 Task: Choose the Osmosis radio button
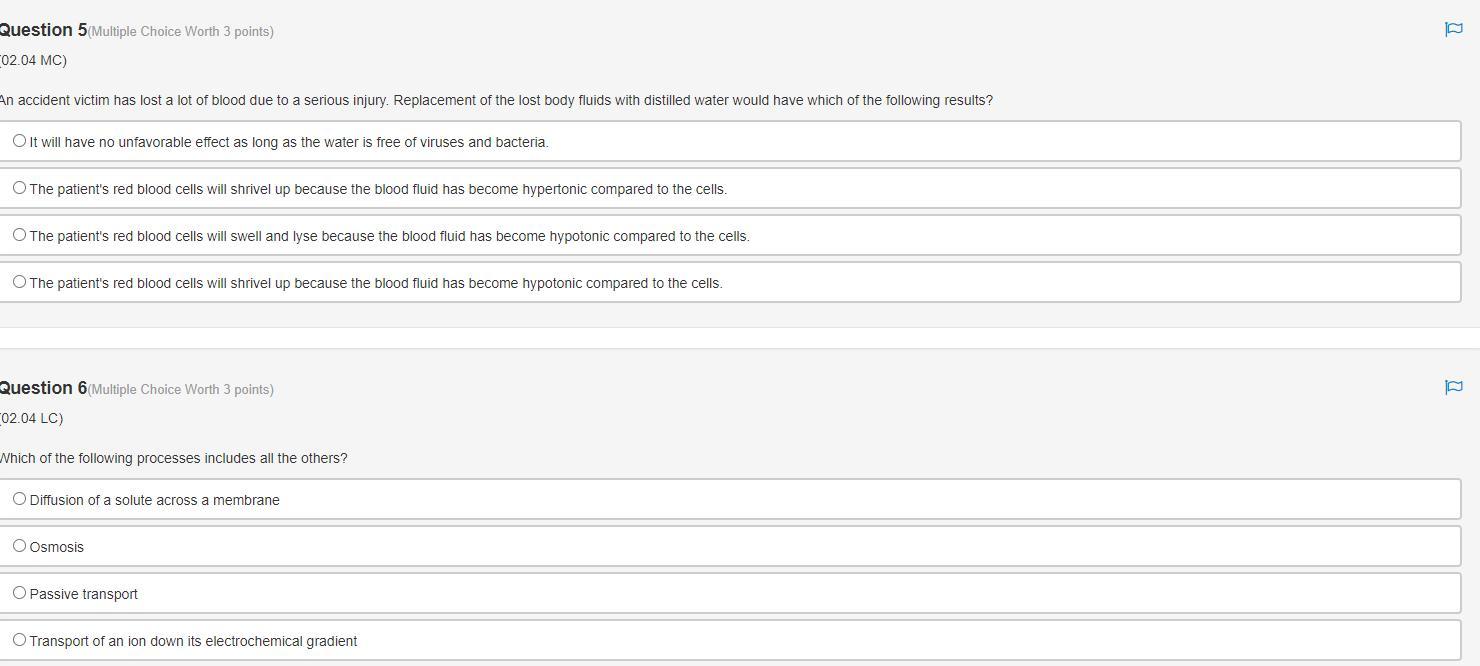(19, 546)
